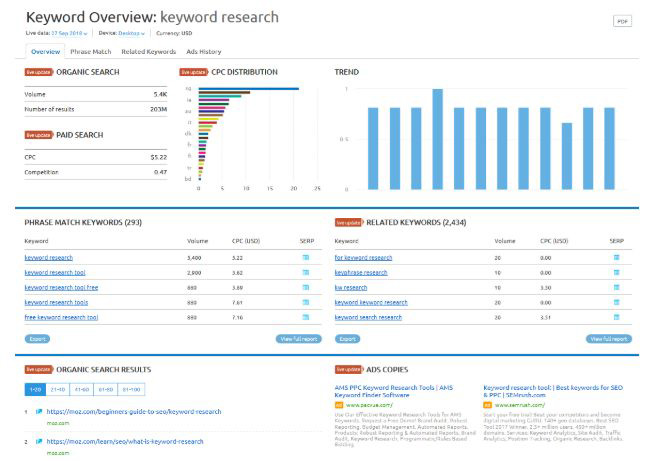Viewport: 653px width, 461px height.
Task: Open SERP icon for 'keyphrase research' row
Action: point(616,272)
